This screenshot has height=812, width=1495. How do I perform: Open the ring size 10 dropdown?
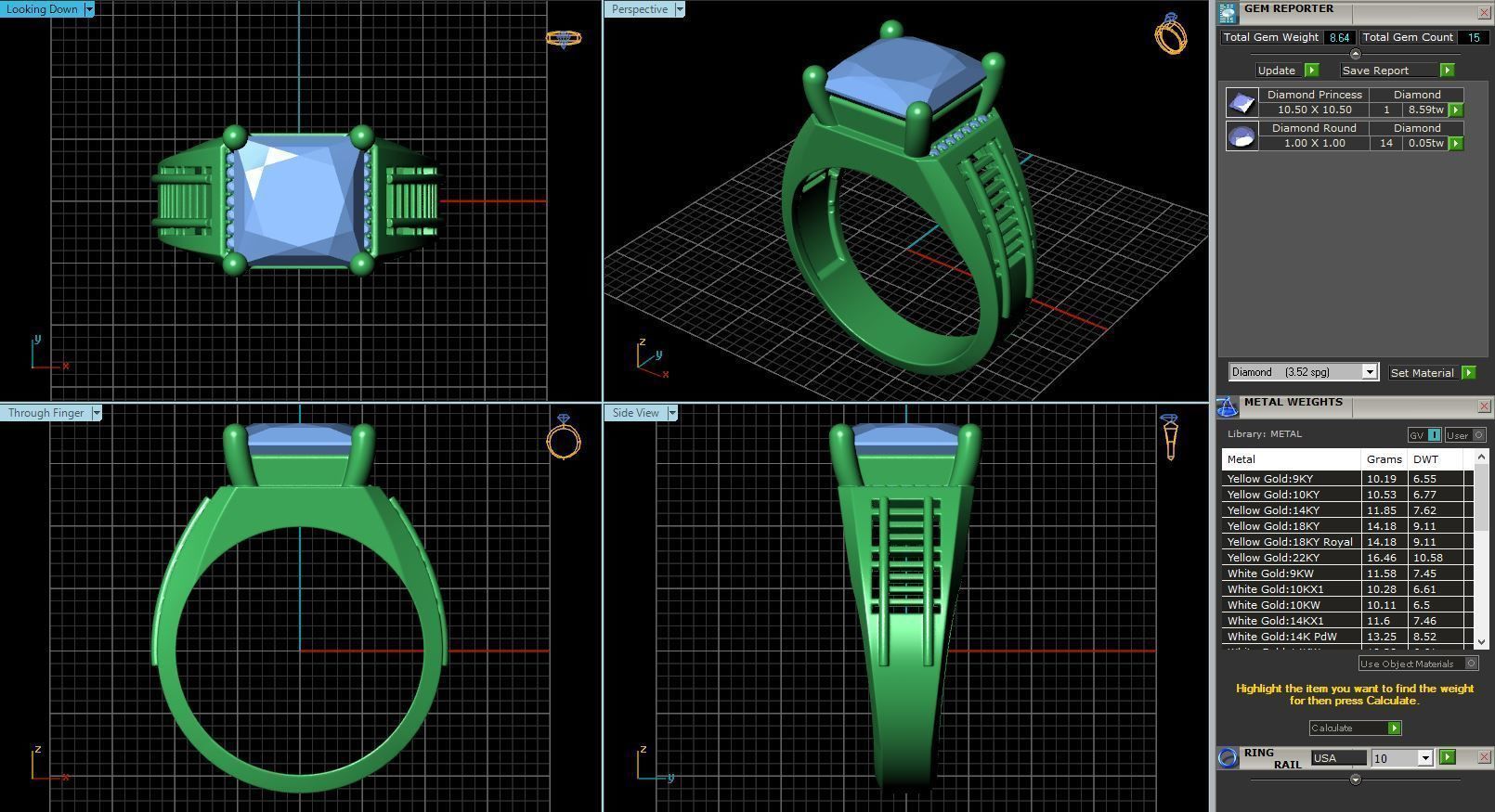(1424, 759)
